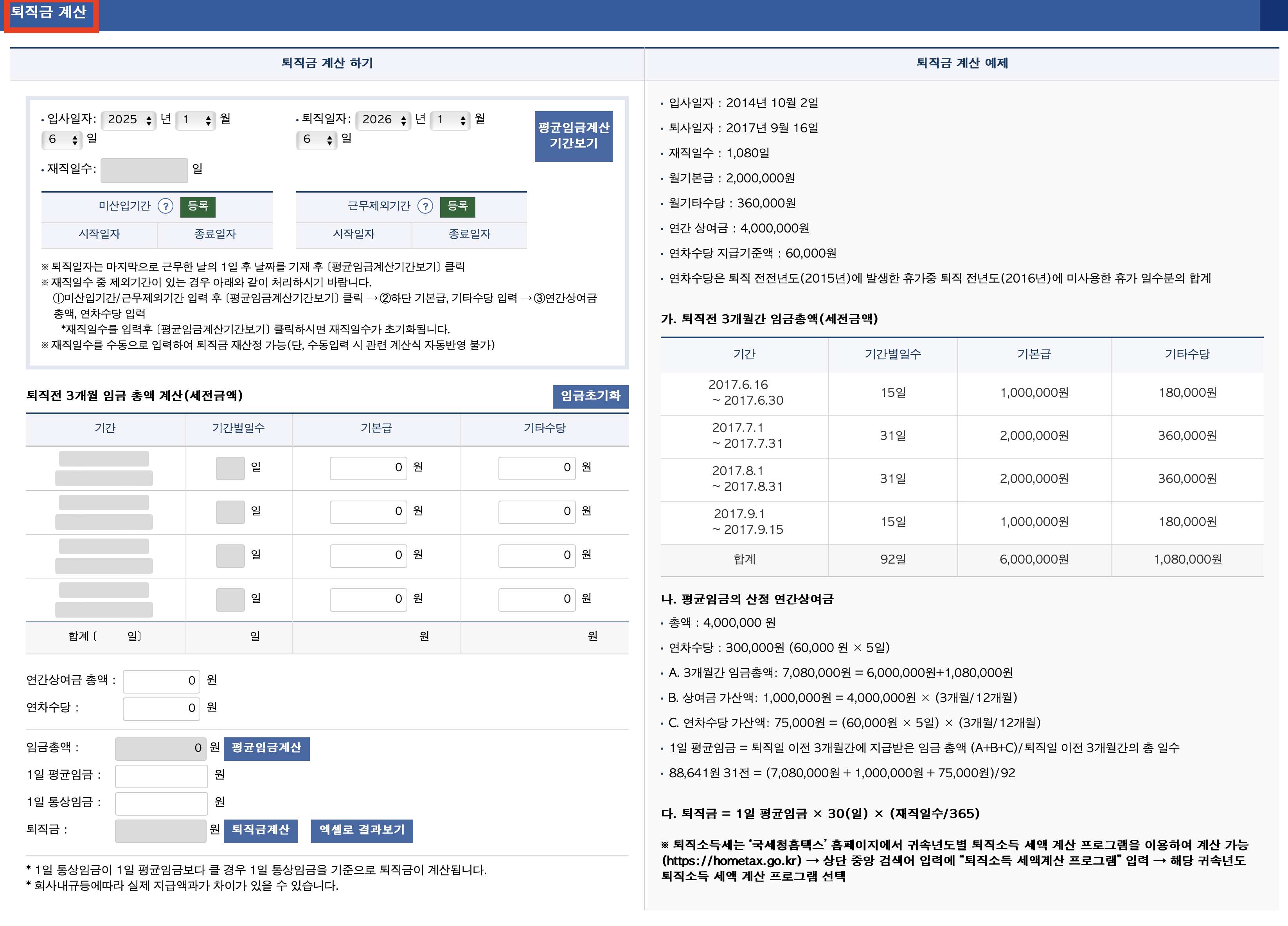Click 엑셀로 결과보기 export button
Screen dimensions: 1288x926
pos(362,830)
